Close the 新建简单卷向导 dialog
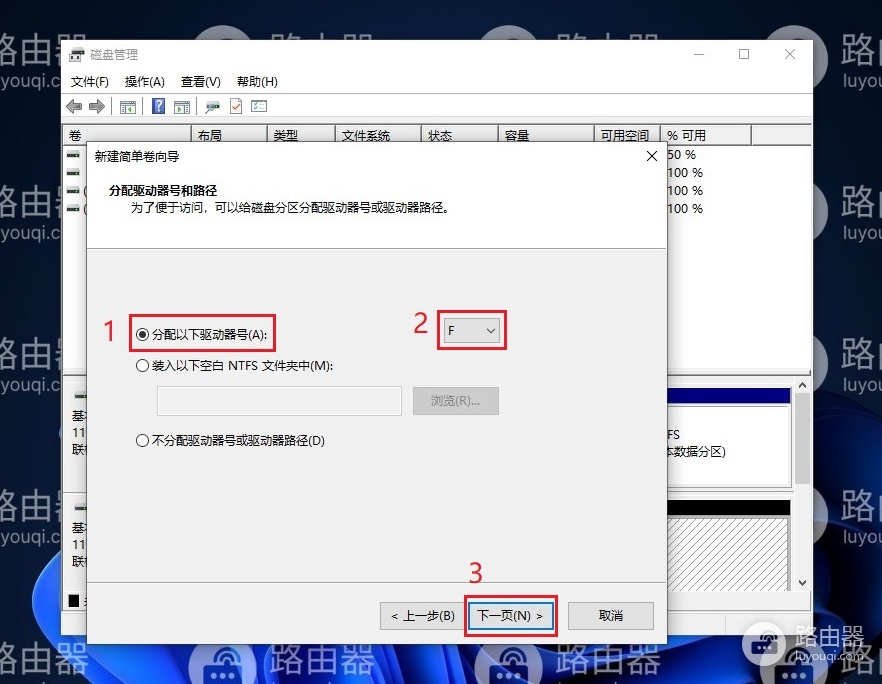Image resolution: width=882 pixels, height=684 pixels. (652, 156)
